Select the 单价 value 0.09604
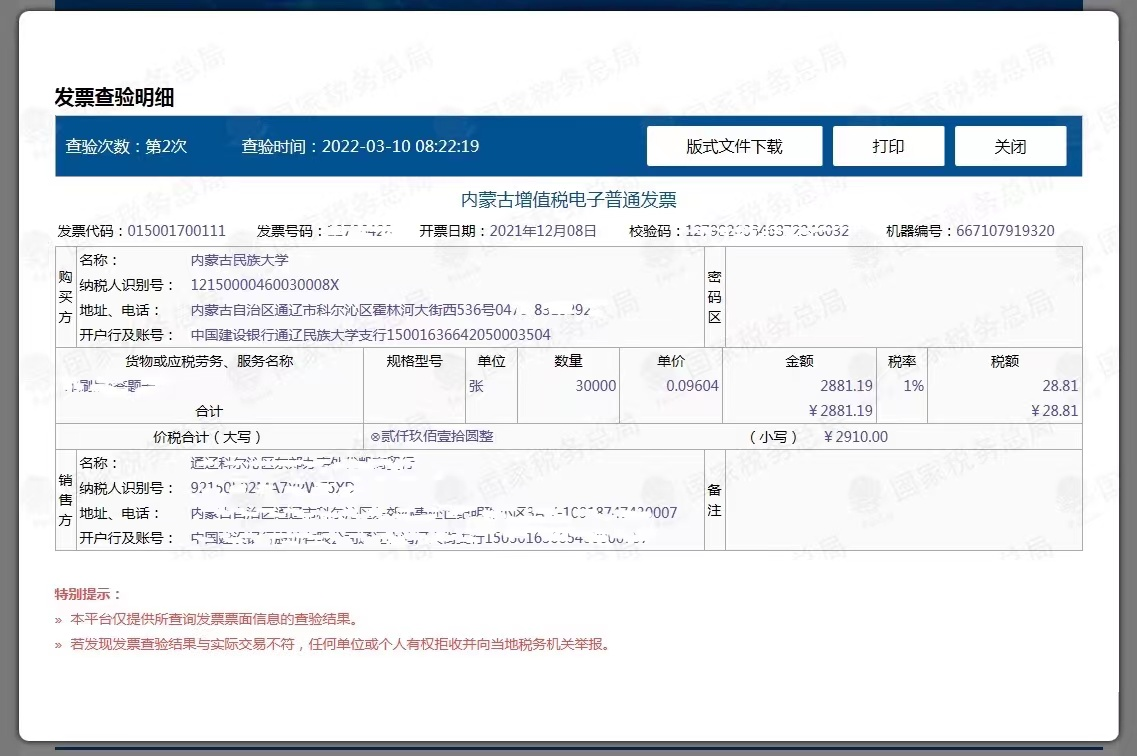The height and width of the screenshot is (756, 1137). coord(692,386)
